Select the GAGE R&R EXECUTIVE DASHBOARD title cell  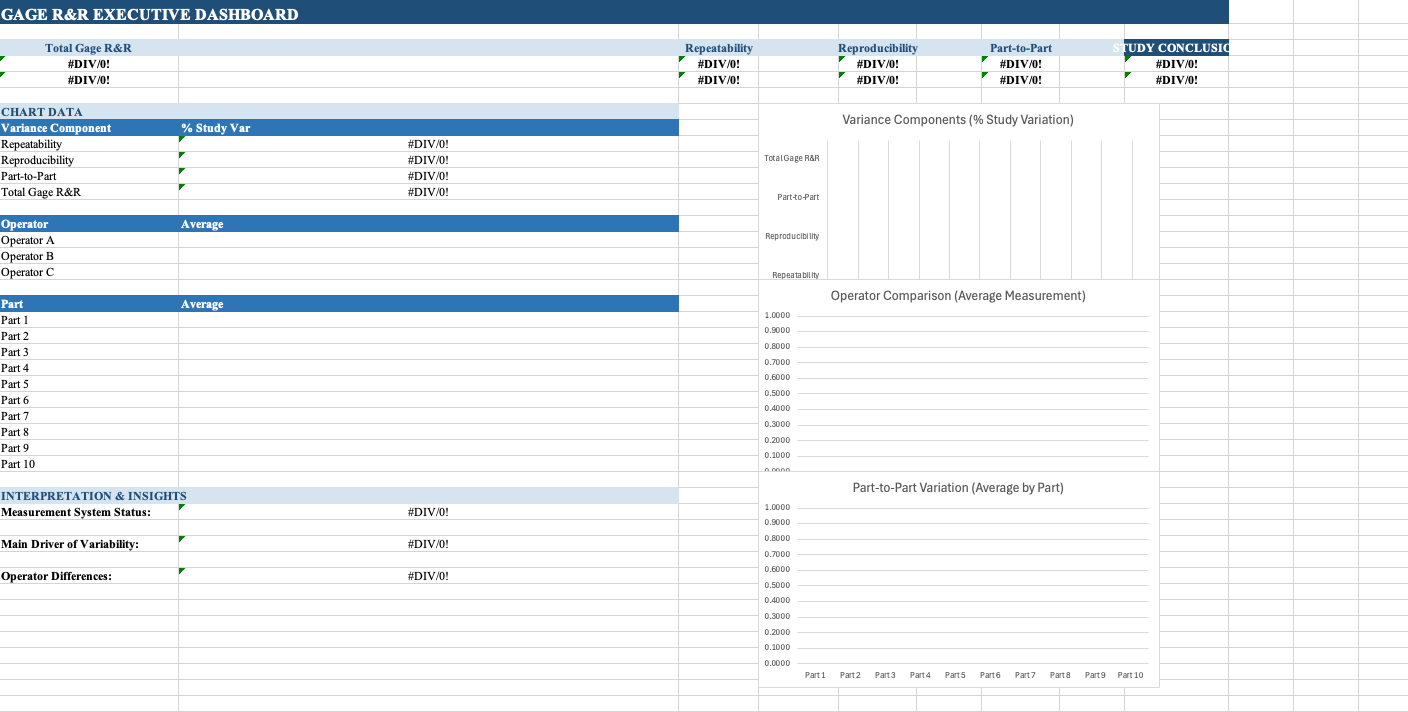click(150, 14)
